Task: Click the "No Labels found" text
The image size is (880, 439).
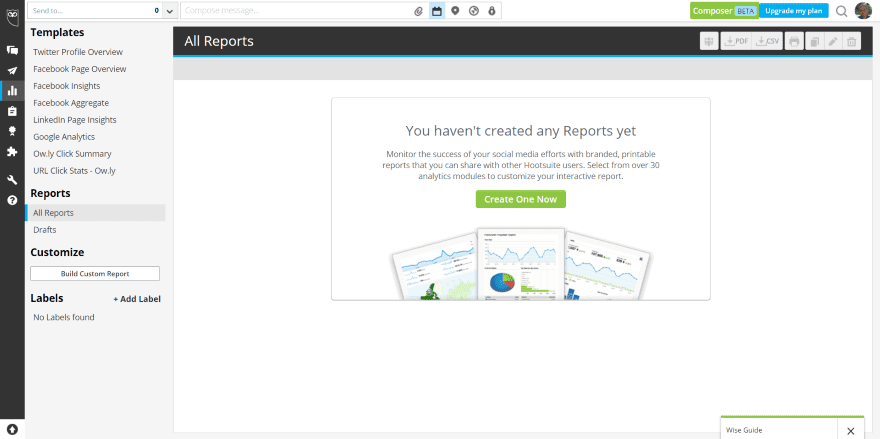Action: tap(64, 317)
